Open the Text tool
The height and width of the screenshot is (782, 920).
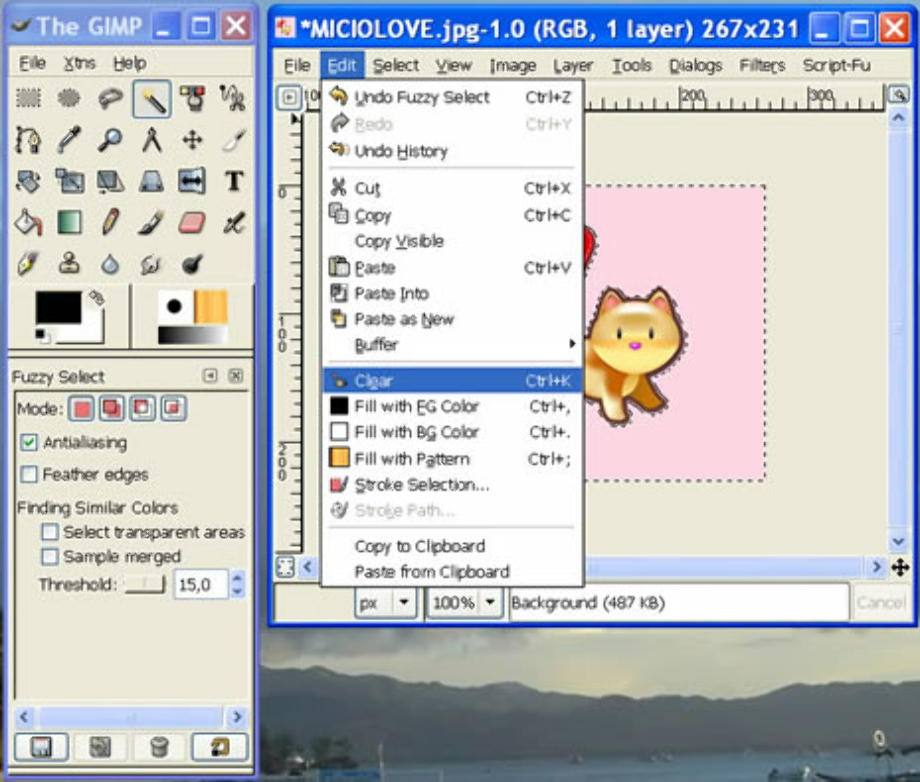click(x=233, y=180)
